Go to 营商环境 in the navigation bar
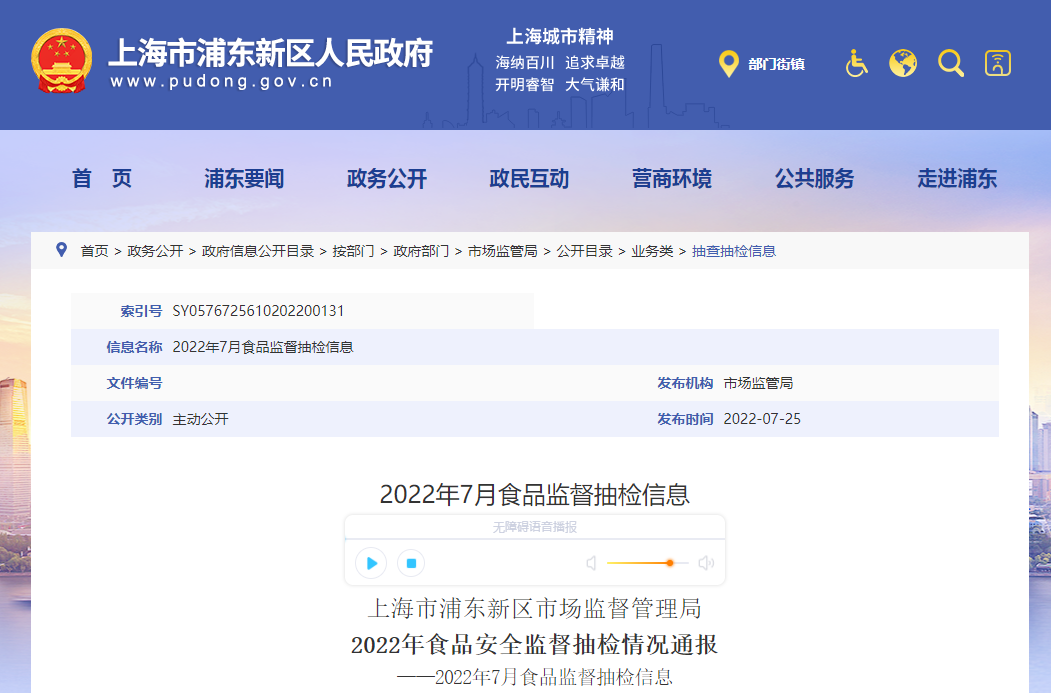 point(672,179)
